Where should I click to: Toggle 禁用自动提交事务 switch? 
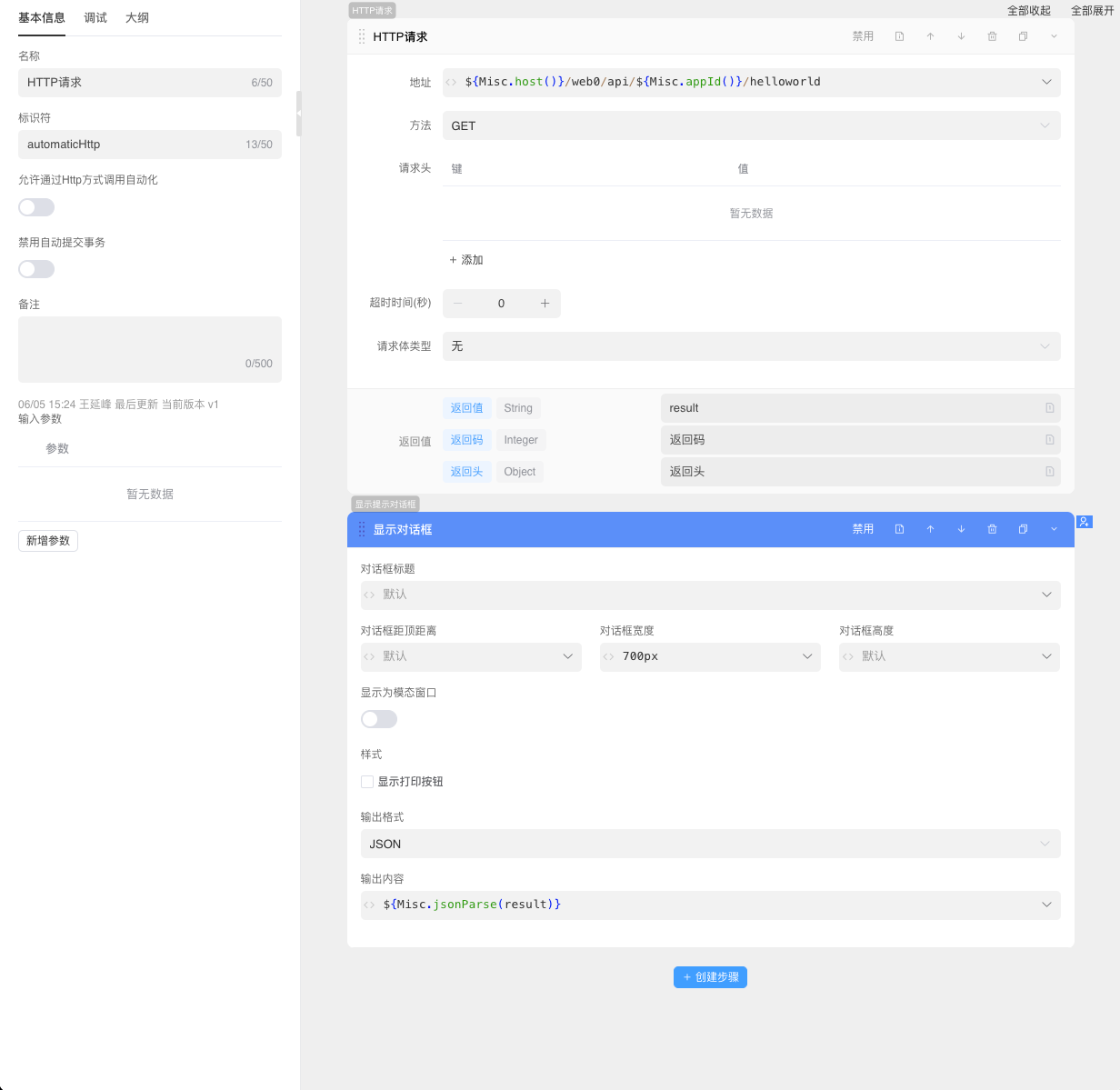coord(36,269)
